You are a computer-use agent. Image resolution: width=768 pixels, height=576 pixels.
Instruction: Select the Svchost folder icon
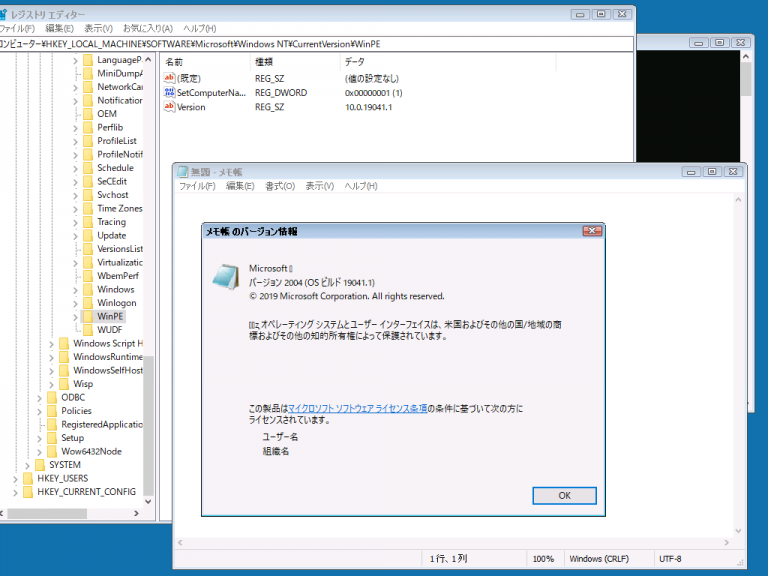(88, 194)
